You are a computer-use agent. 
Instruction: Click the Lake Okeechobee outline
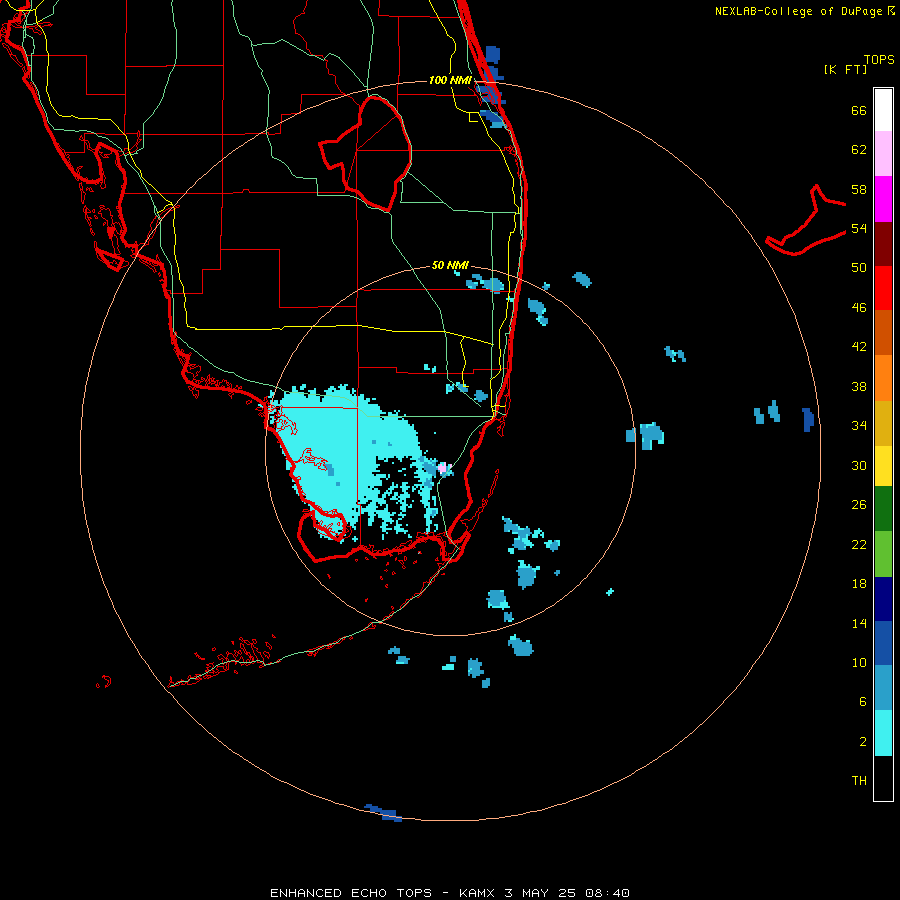[x=365, y=154]
